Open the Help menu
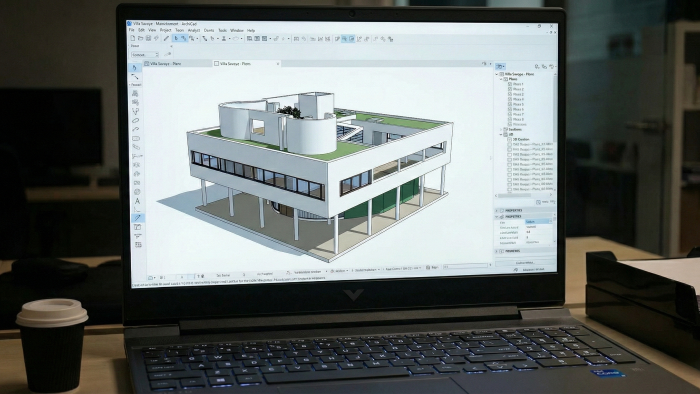Screen dimensions: 700x394 tap(251, 30)
